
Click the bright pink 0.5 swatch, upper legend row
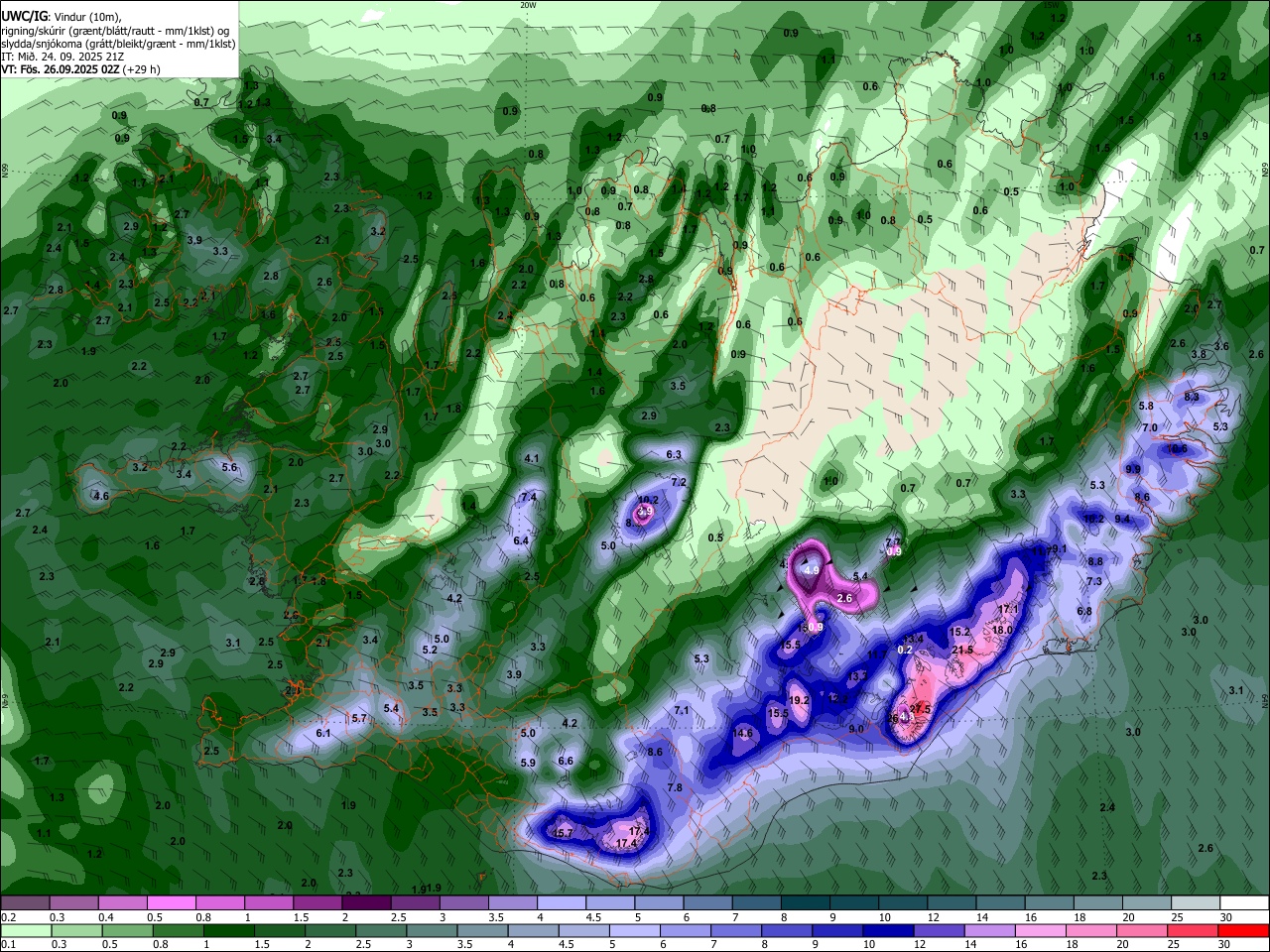click(x=171, y=903)
